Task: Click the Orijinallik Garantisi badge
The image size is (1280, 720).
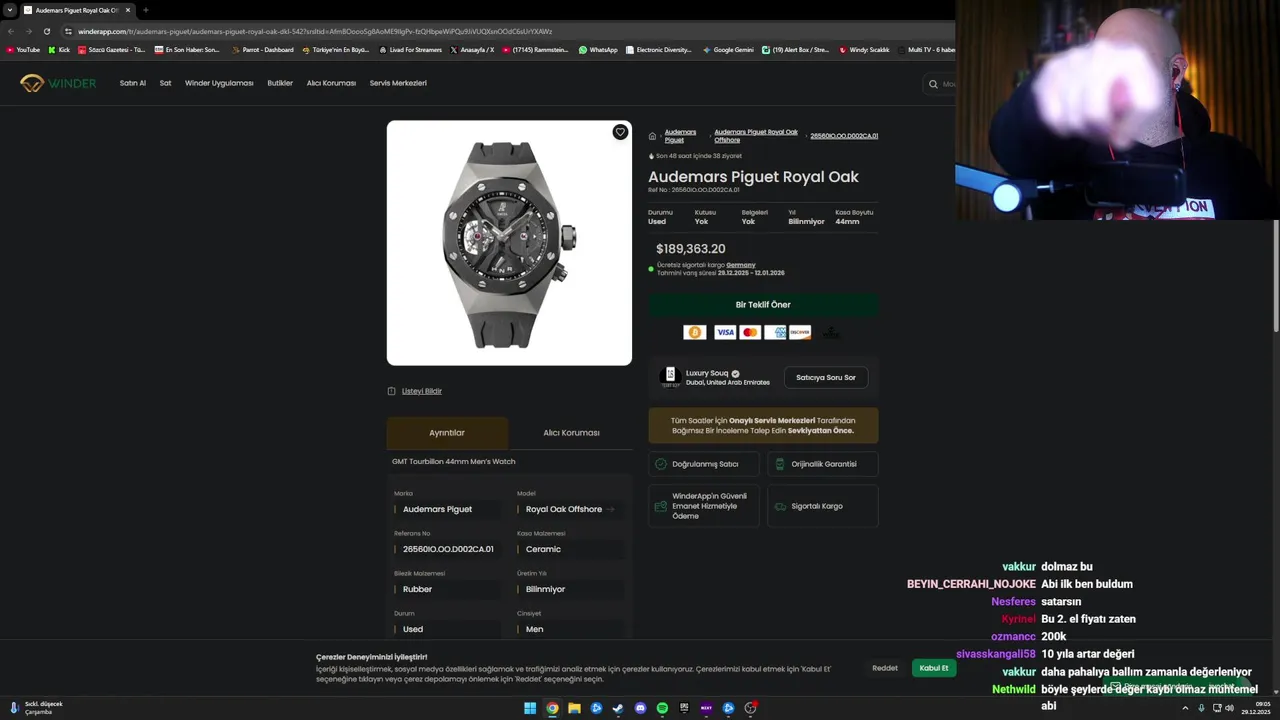Action: click(x=822, y=464)
